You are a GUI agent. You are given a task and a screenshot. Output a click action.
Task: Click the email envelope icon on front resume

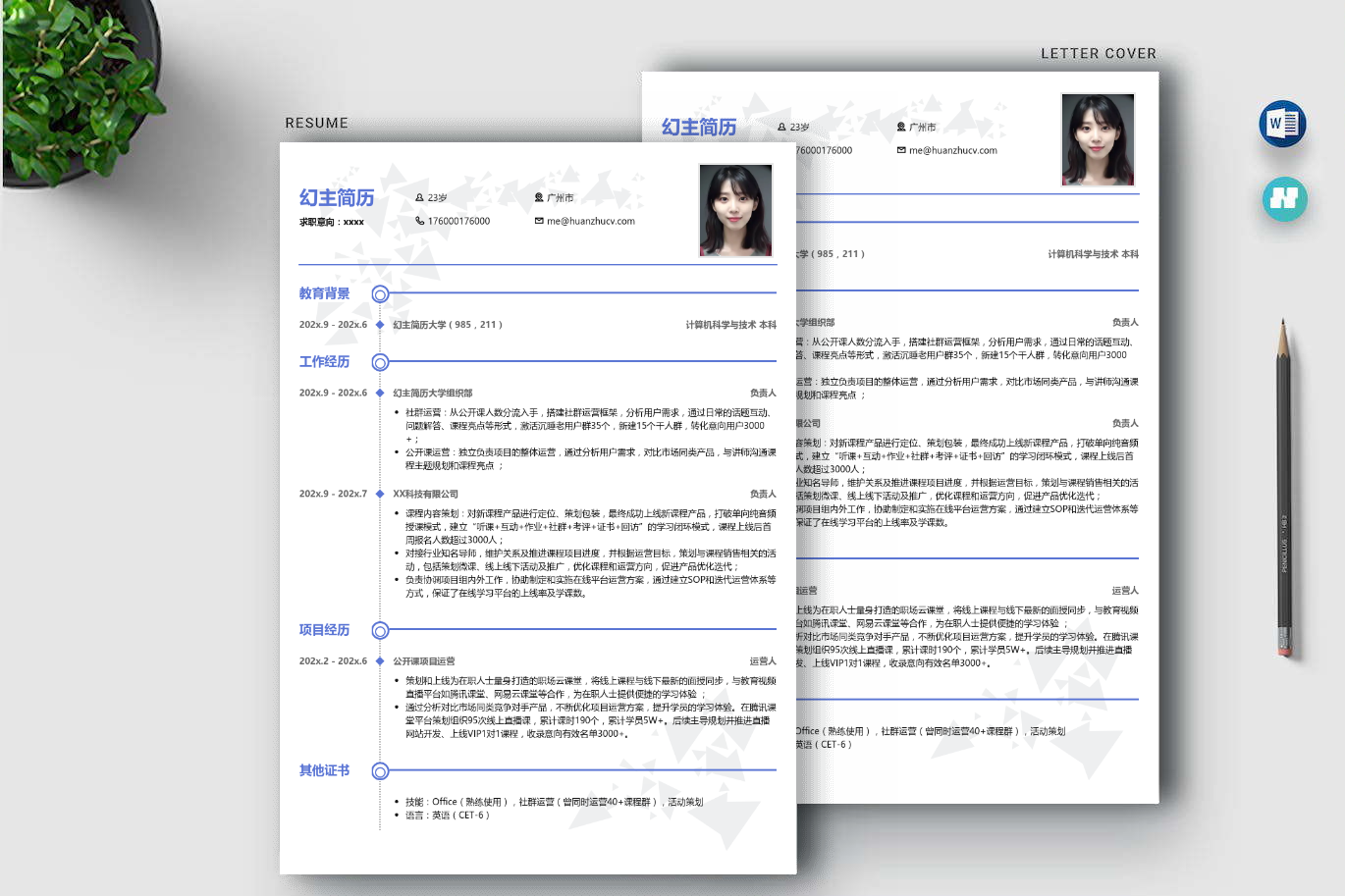click(539, 221)
